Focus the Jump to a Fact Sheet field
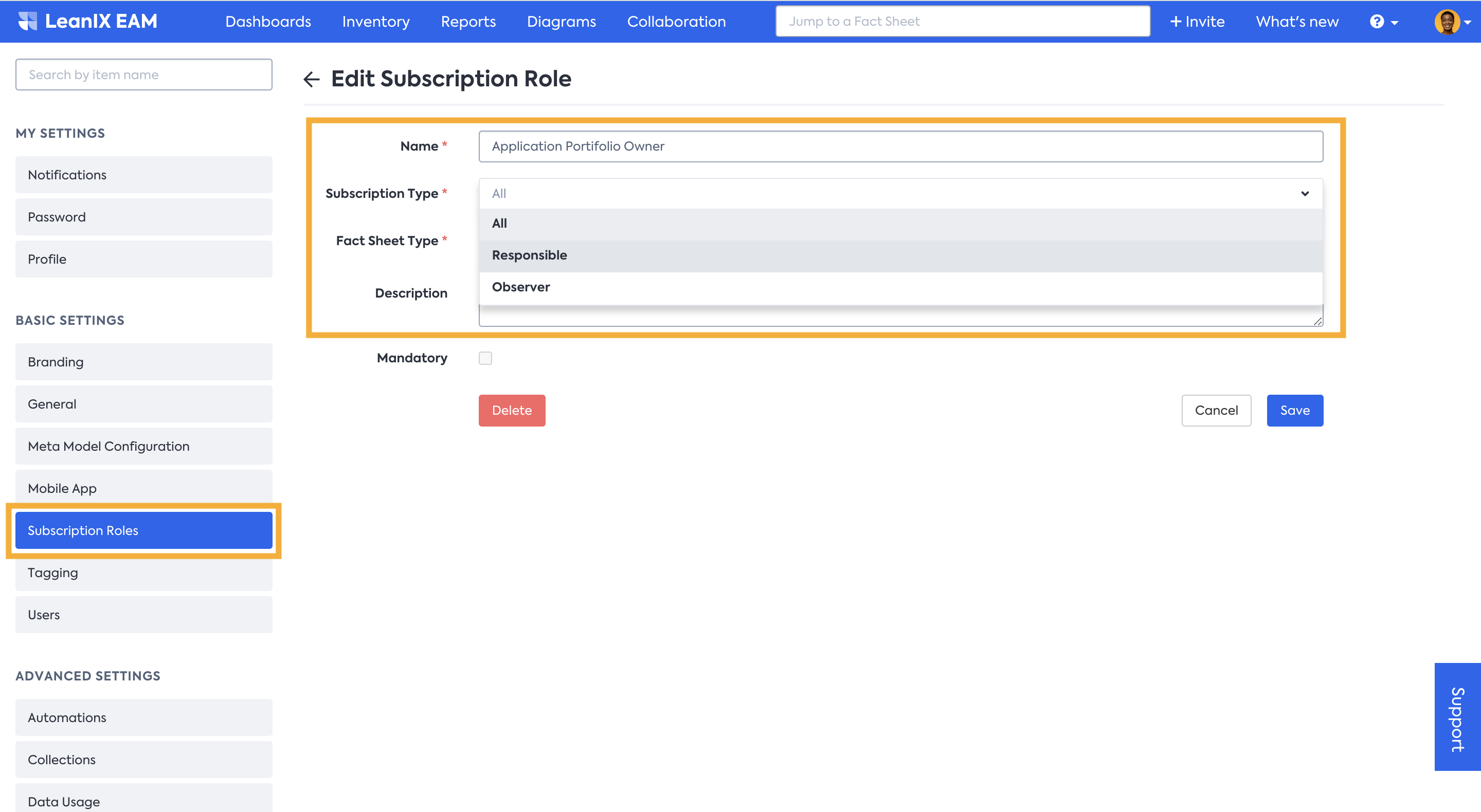This screenshot has width=1481, height=812. click(x=962, y=22)
